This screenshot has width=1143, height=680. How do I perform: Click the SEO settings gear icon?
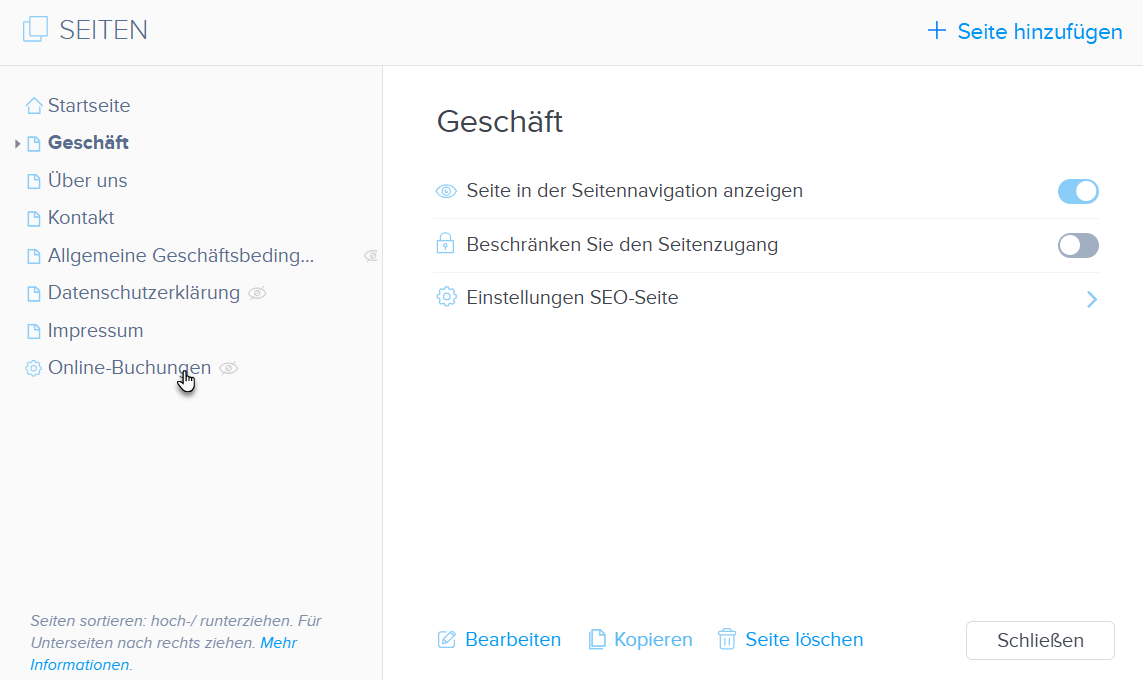pyautogui.click(x=446, y=297)
